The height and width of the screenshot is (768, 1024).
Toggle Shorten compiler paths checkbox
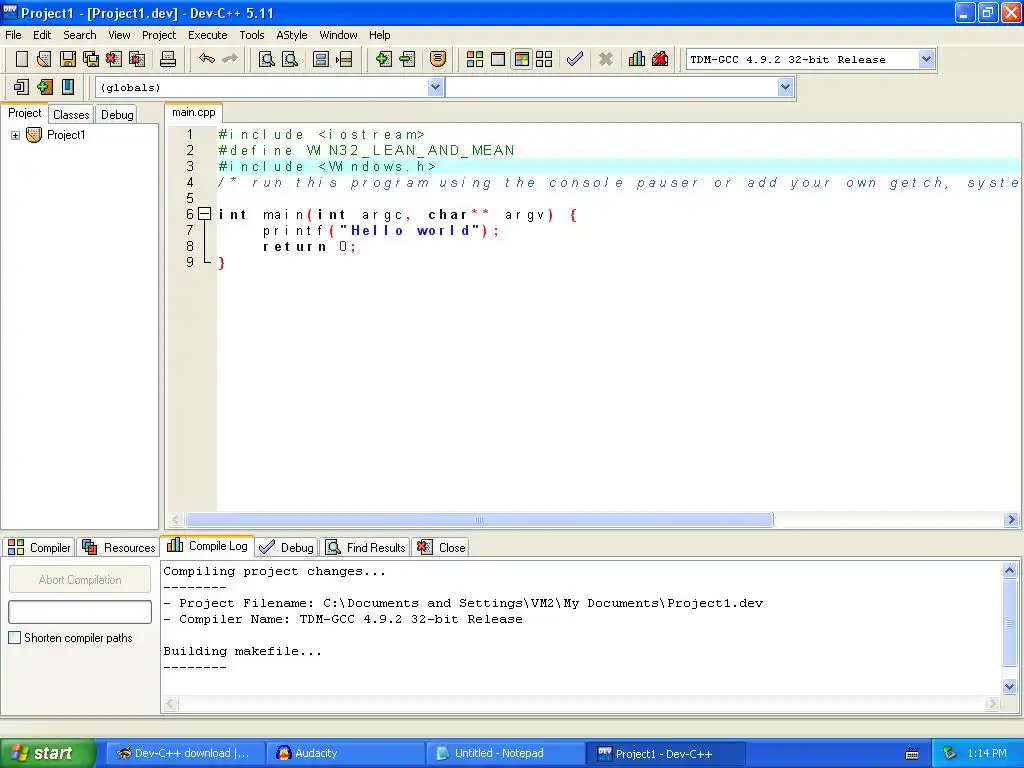click(x=14, y=637)
